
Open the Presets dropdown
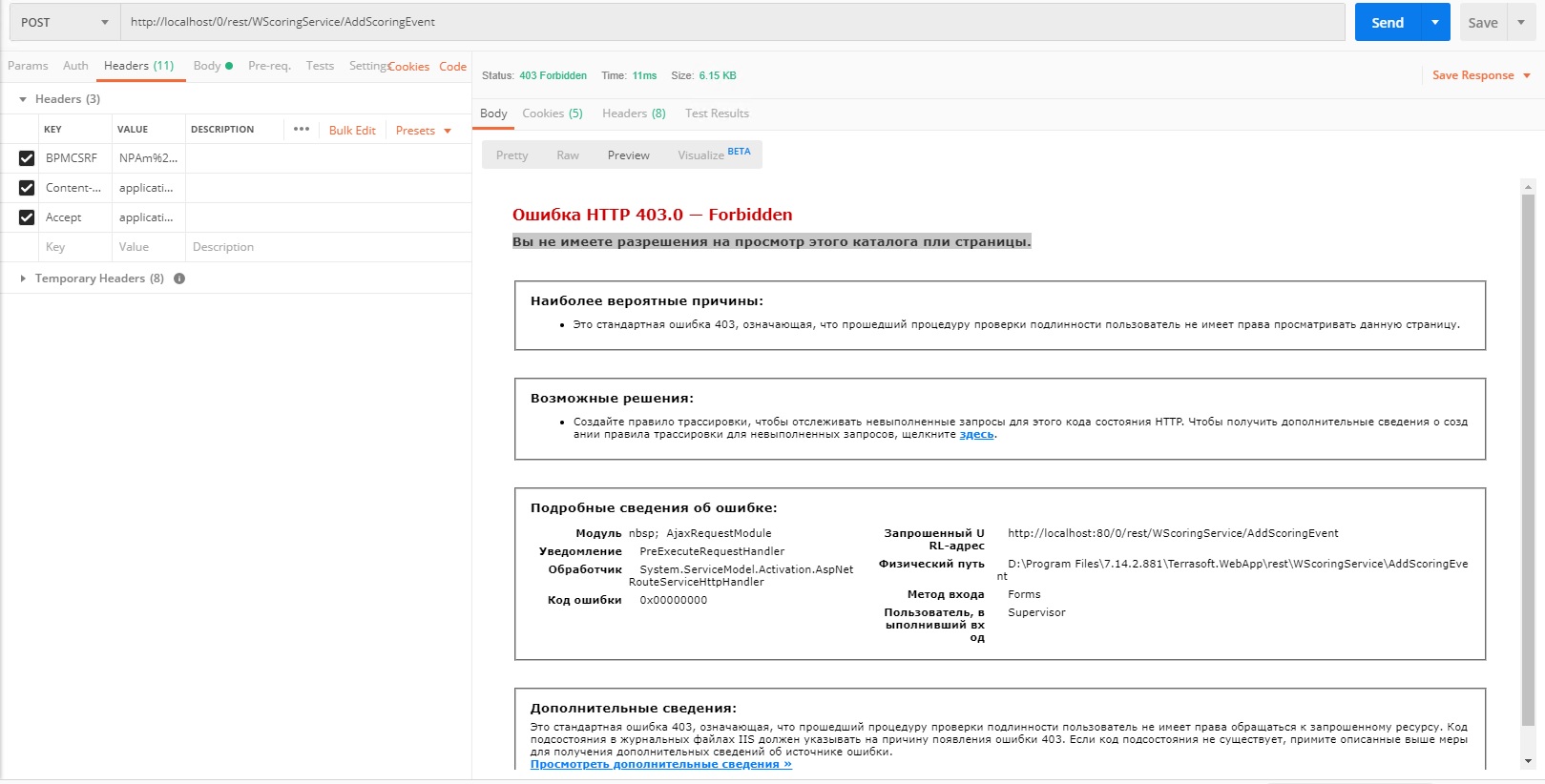pos(423,131)
